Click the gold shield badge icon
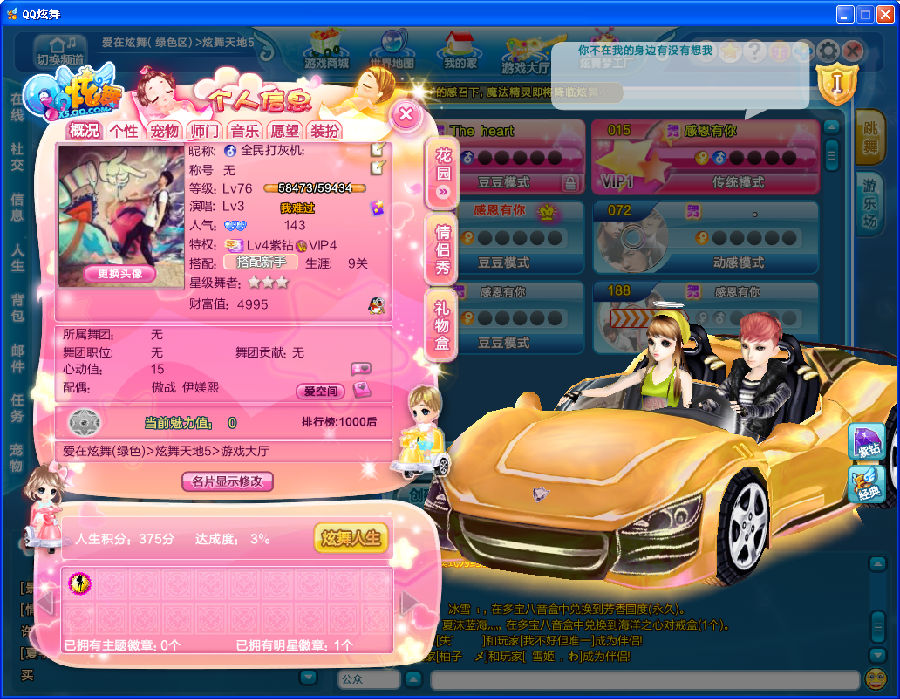This screenshot has width=900, height=699. pyautogui.click(x=837, y=84)
